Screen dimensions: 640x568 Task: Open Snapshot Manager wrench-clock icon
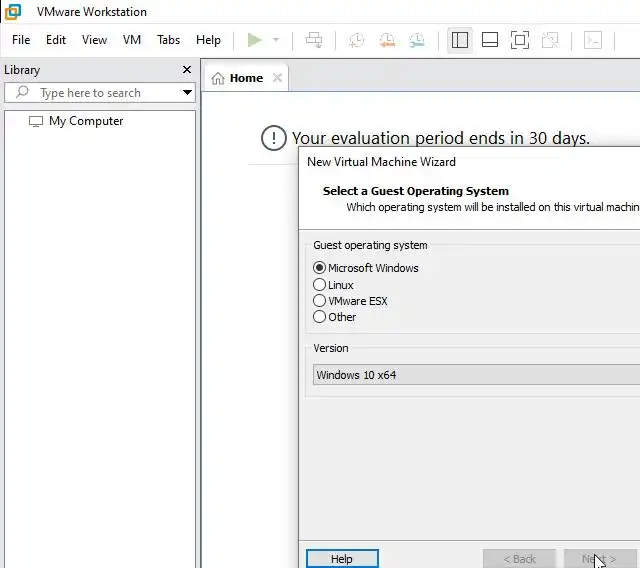[417, 40]
